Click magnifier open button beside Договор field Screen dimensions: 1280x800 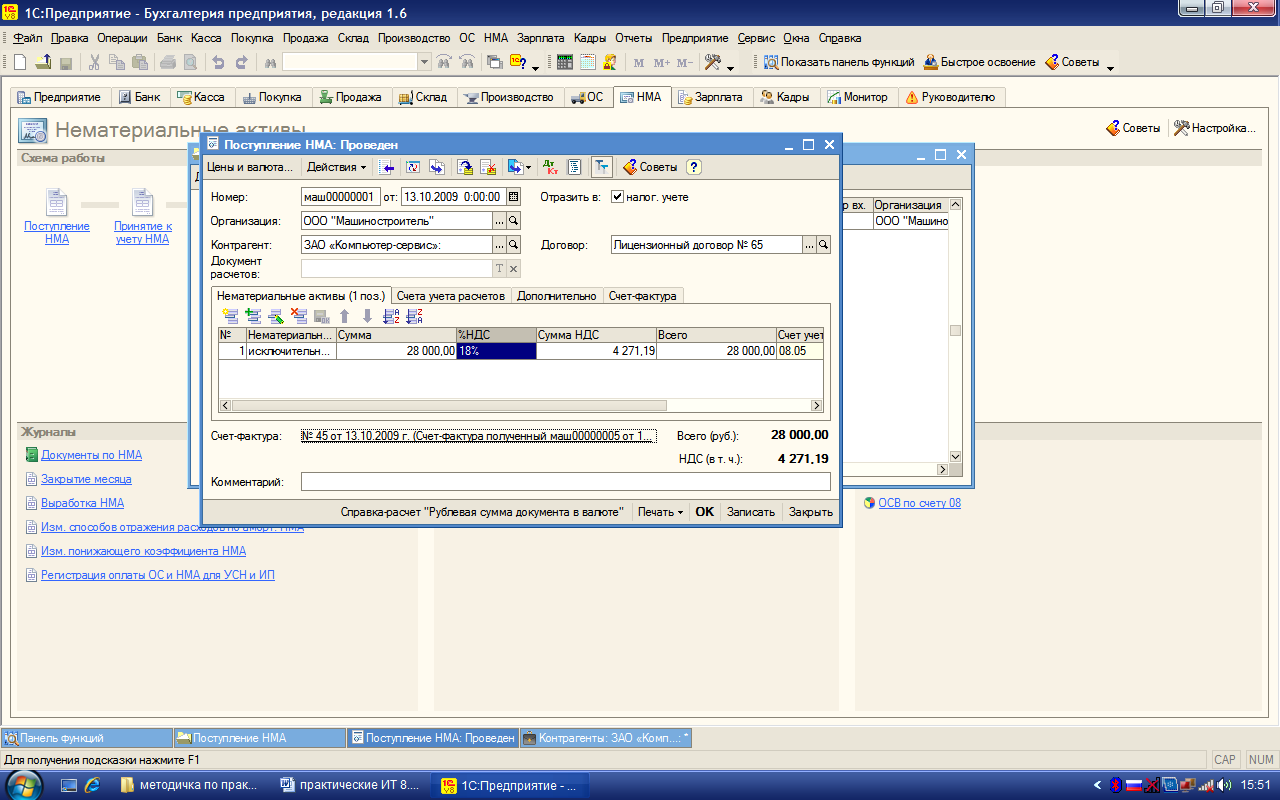point(824,244)
